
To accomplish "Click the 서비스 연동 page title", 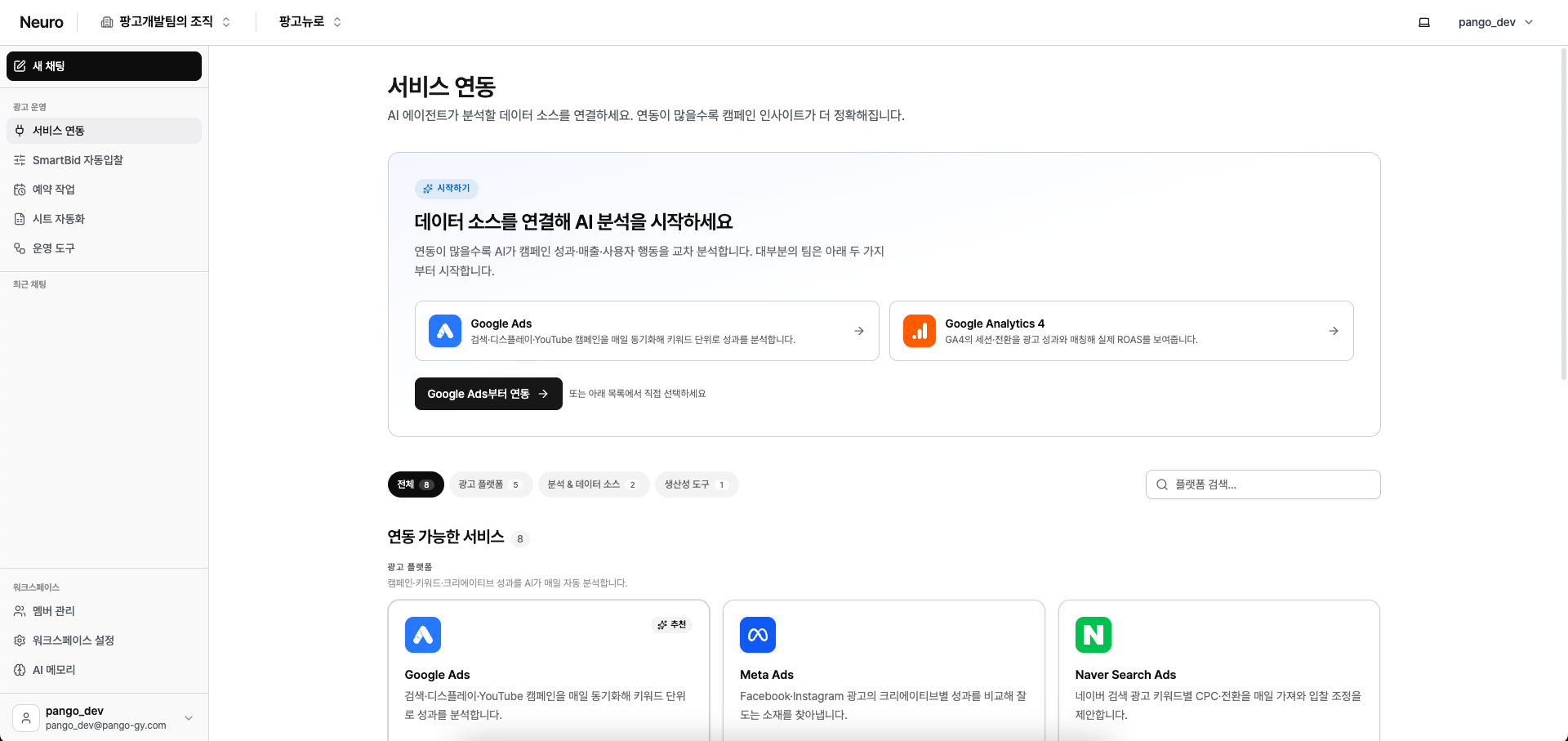I will (x=442, y=87).
